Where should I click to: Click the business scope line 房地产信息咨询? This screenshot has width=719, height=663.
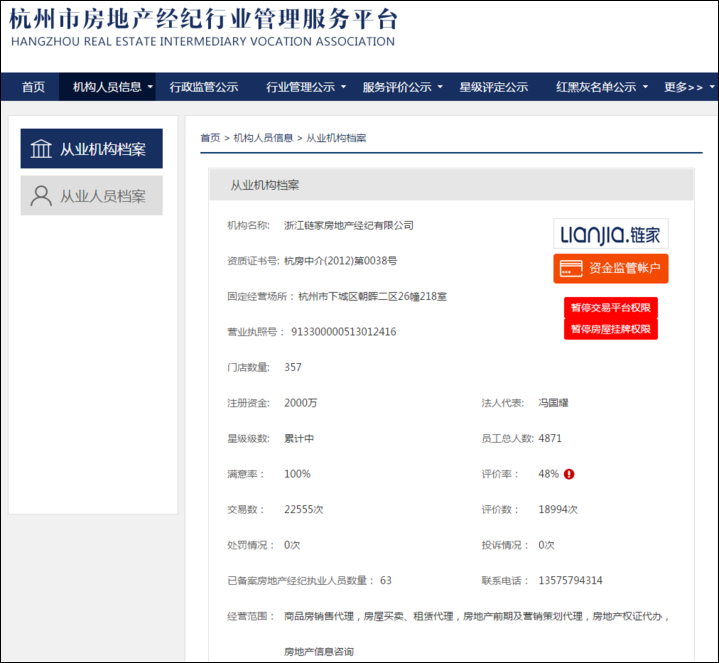319,652
